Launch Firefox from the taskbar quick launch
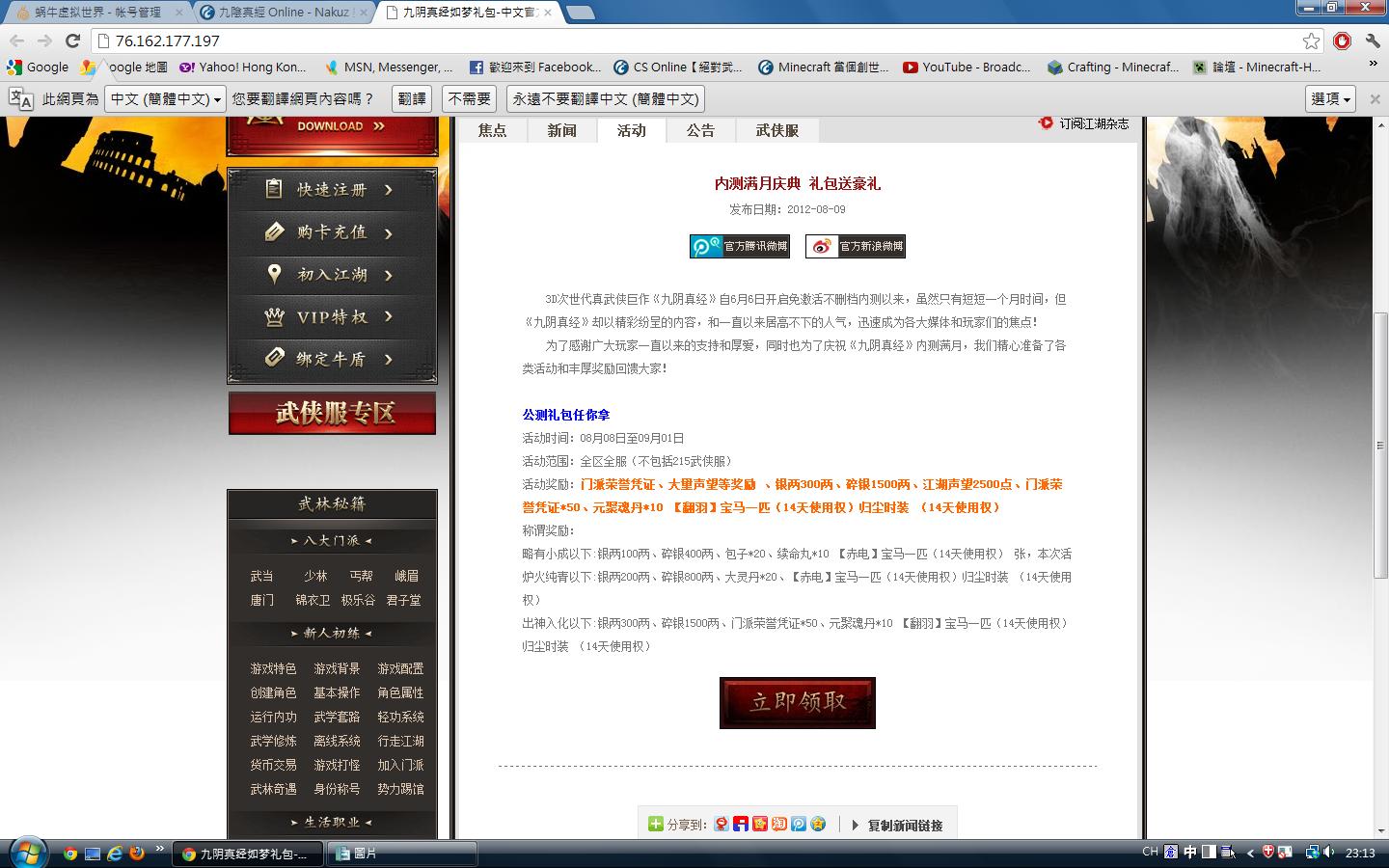Screen dimensions: 1389x868 tap(137, 853)
